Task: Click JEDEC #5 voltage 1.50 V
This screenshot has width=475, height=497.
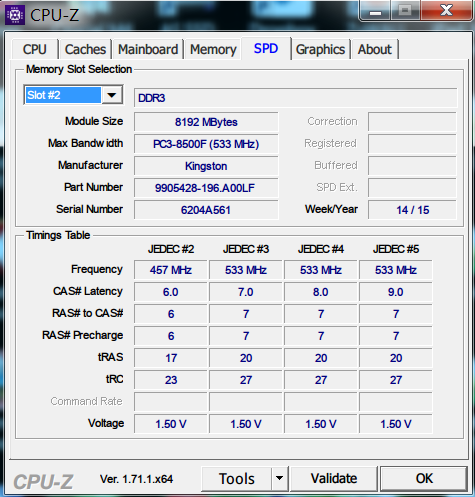Action: (396, 424)
